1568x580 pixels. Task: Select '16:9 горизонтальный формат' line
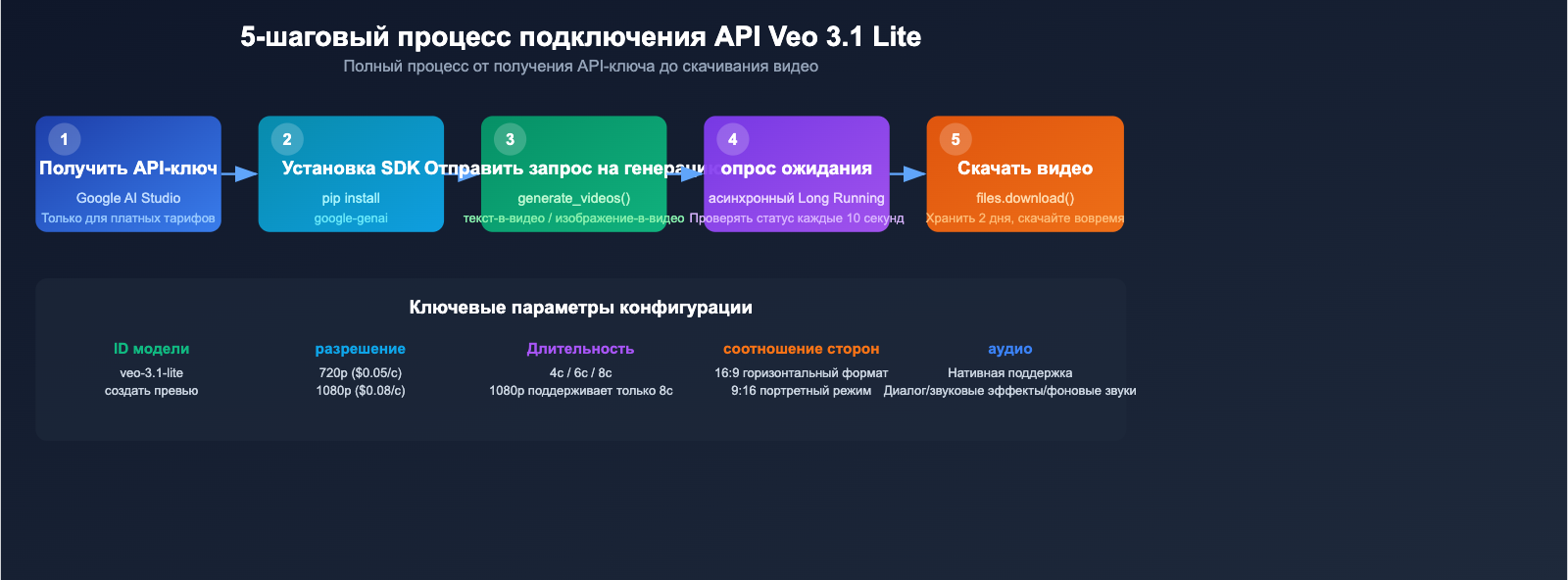tap(802, 373)
